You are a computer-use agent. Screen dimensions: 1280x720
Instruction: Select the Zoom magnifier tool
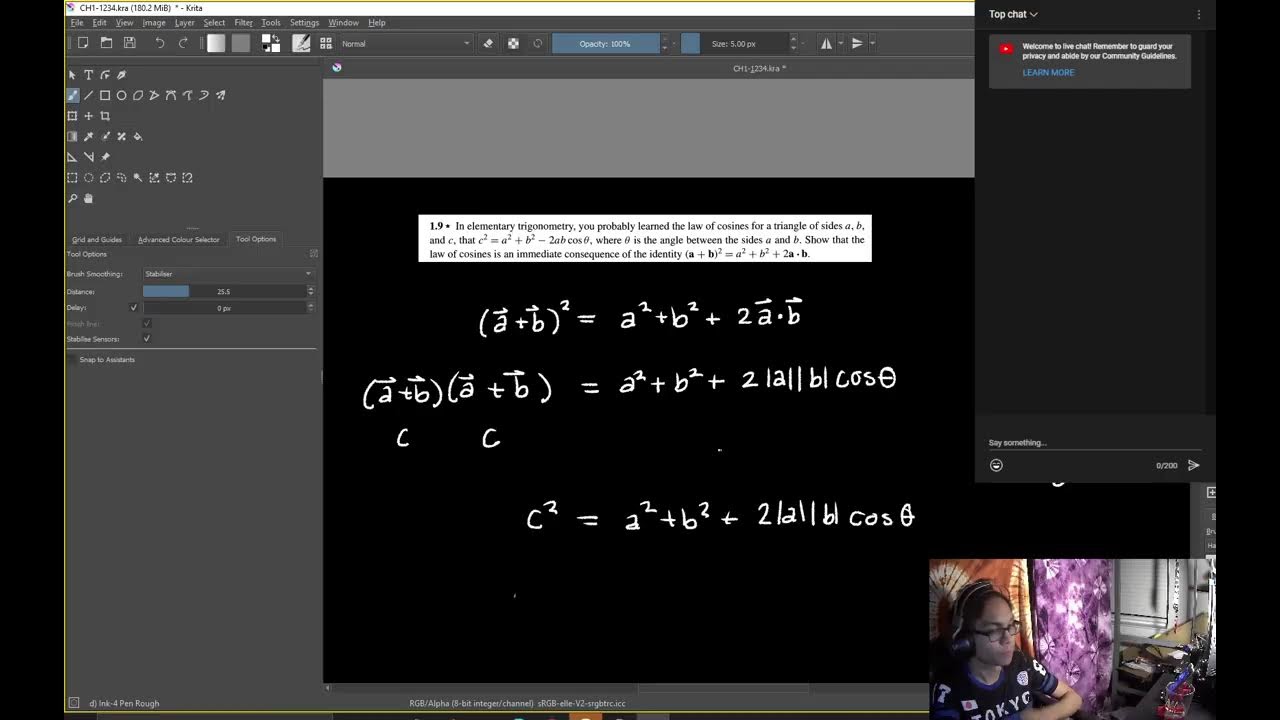(x=72, y=198)
